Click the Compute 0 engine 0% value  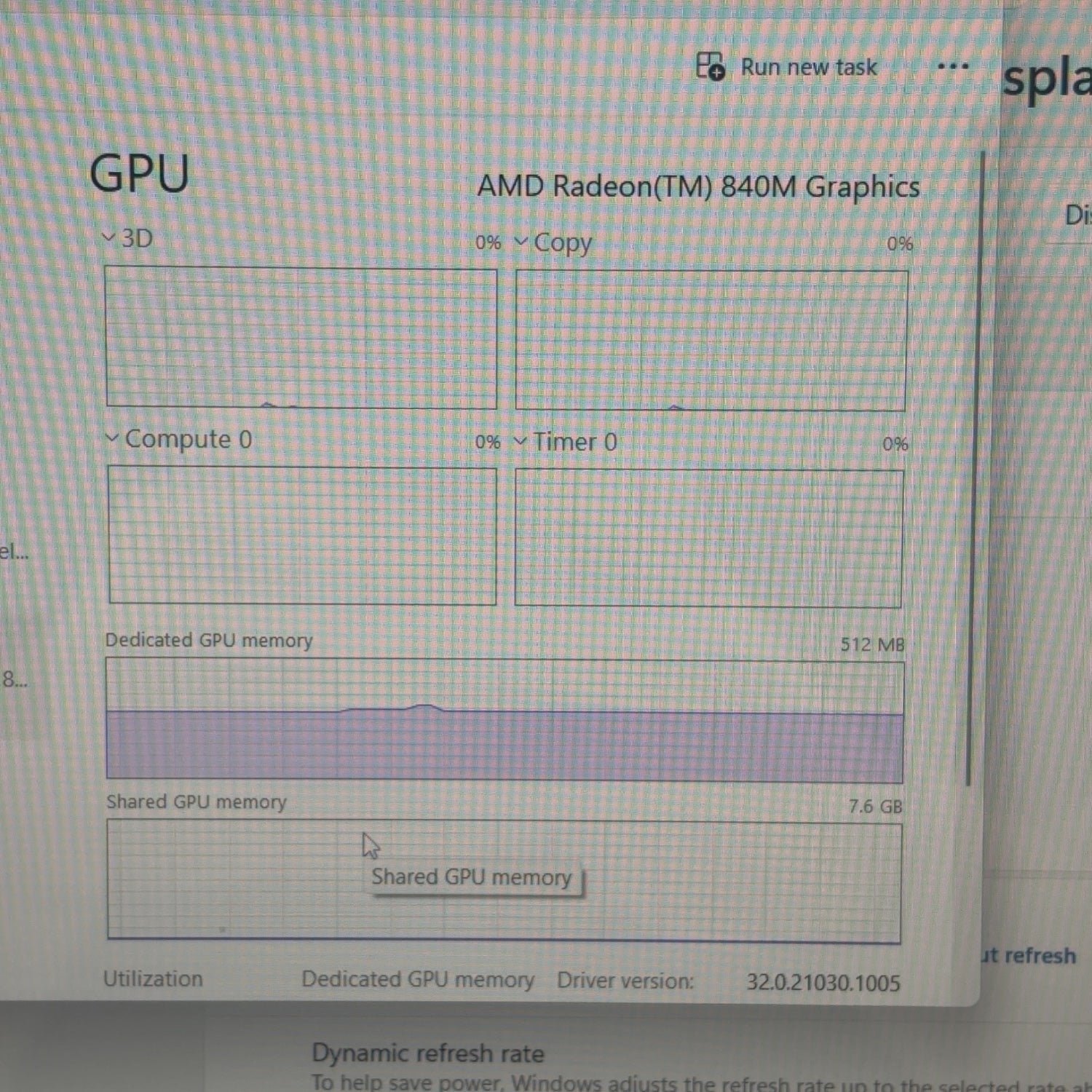pos(488,442)
